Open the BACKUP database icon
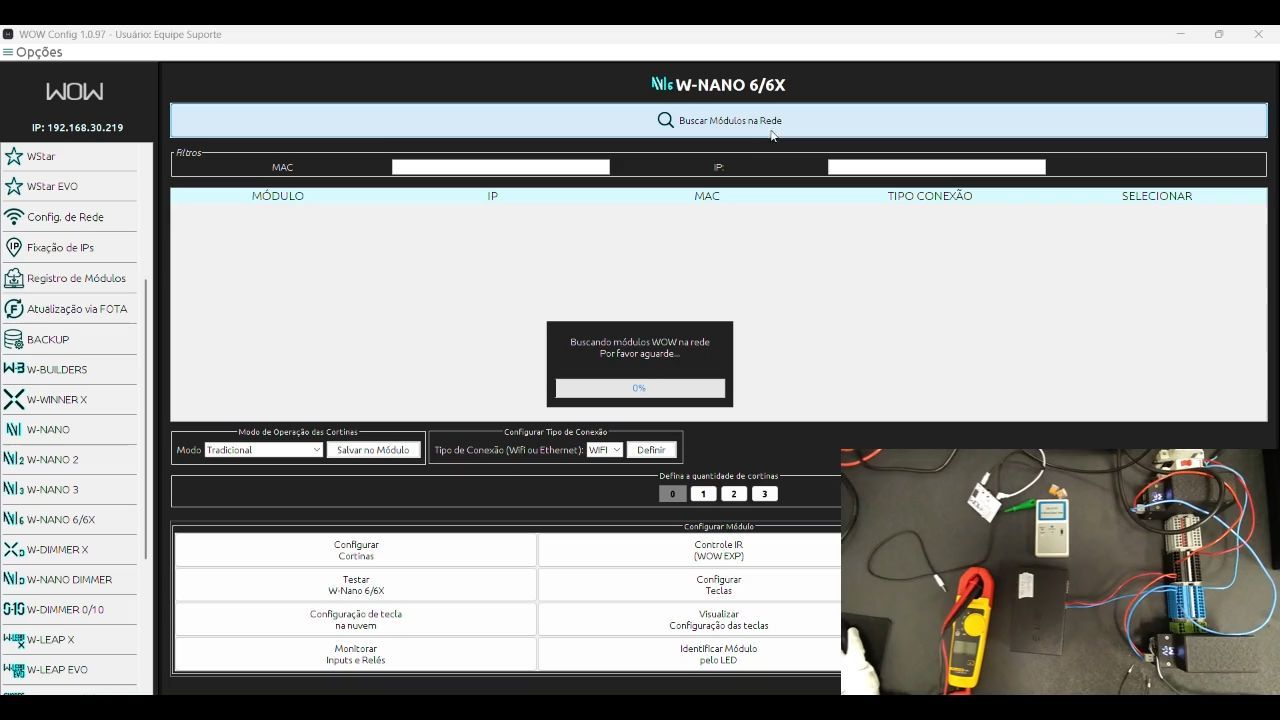 click(x=14, y=340)
